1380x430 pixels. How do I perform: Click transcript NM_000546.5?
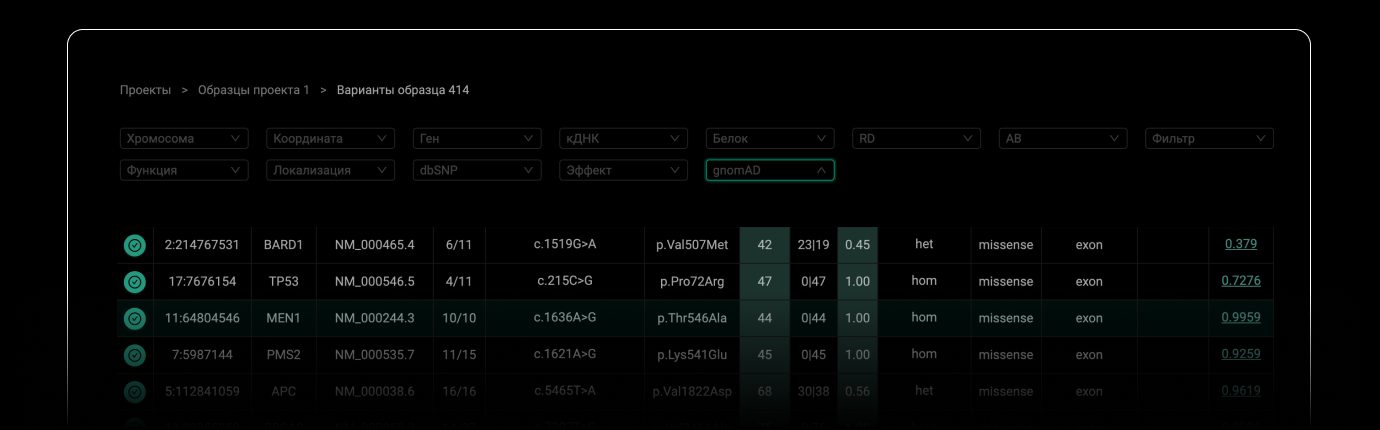(x=374, y=282)
